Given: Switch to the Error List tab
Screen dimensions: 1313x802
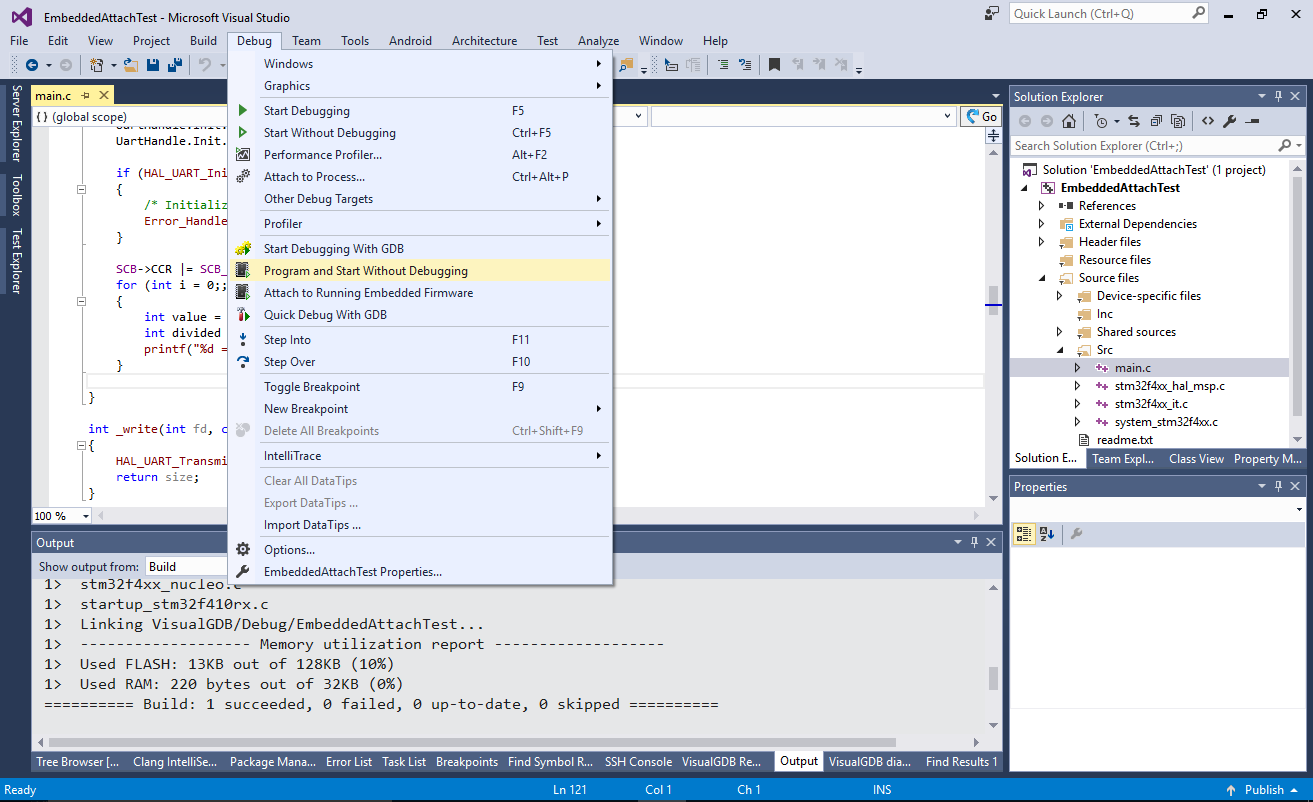Looking at the screenshot, I should tap(349, 762).
